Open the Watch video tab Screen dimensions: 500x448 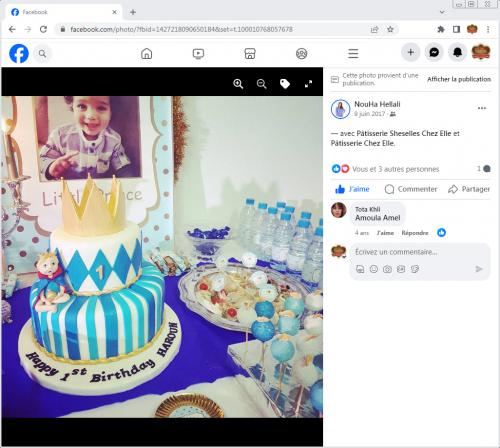198,53
